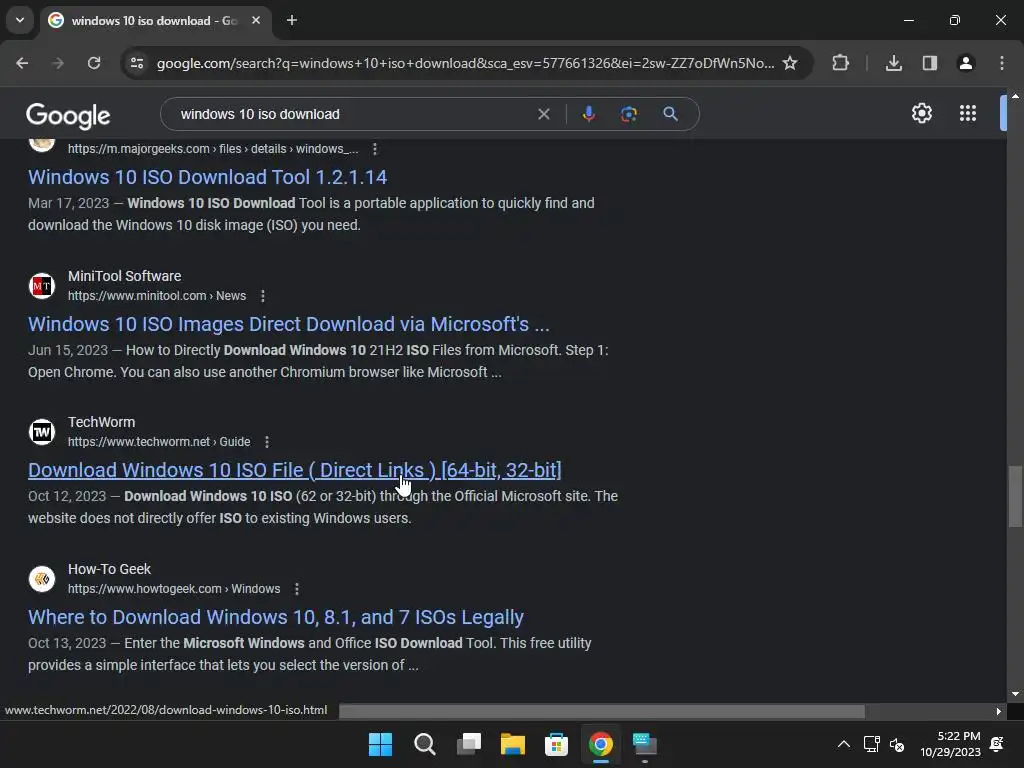Open Windows 10 ISO Download Tool 1.2.1.14 link
This screenshot has width=1024, height=768.
[x=208, y=177]
